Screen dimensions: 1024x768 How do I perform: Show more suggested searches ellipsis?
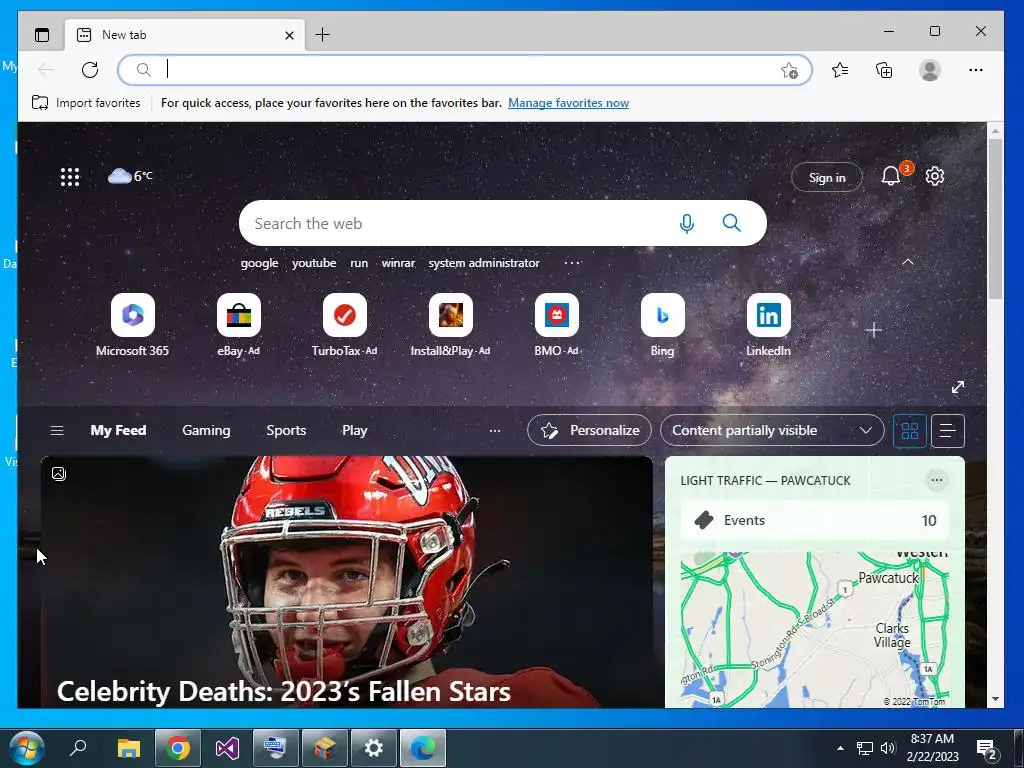(x=572, y=263)
